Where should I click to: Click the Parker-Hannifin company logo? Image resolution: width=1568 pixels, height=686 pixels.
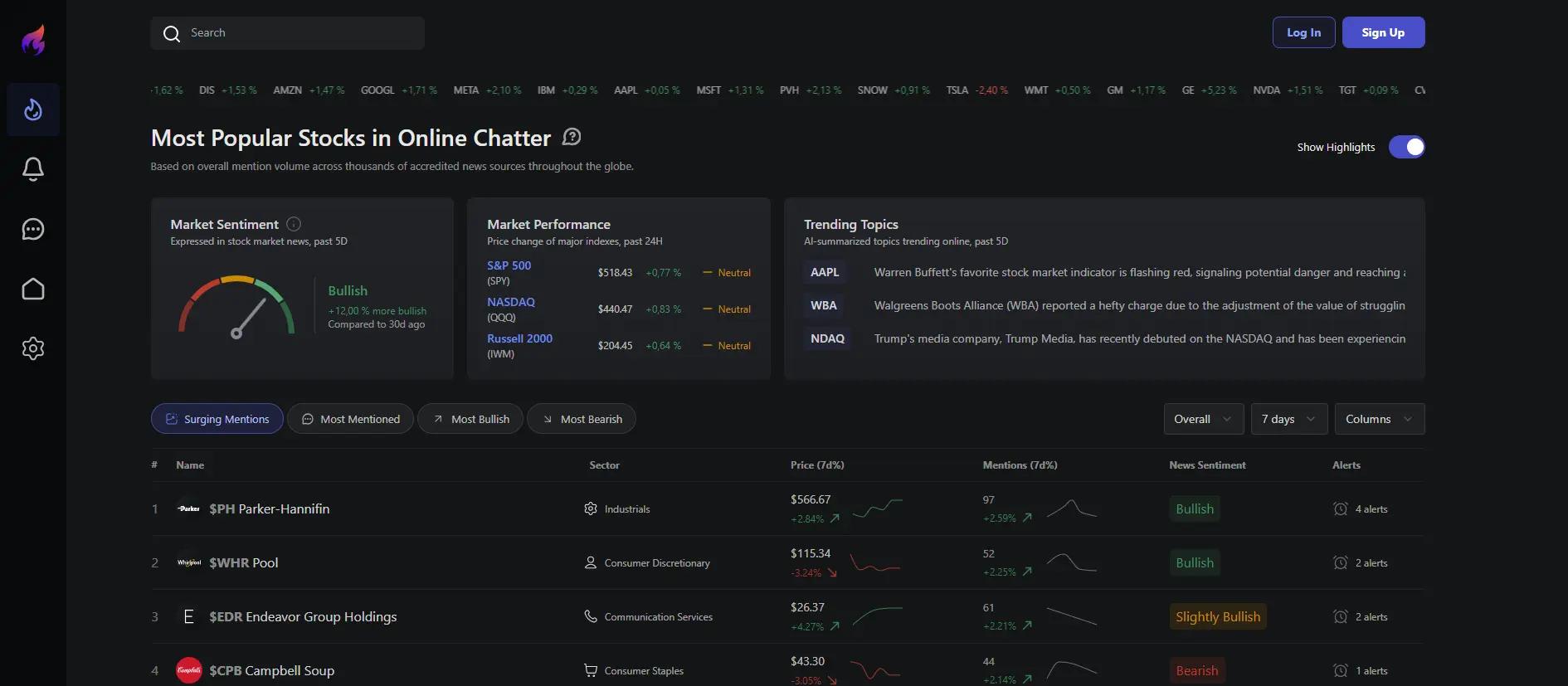pos(188,508)
